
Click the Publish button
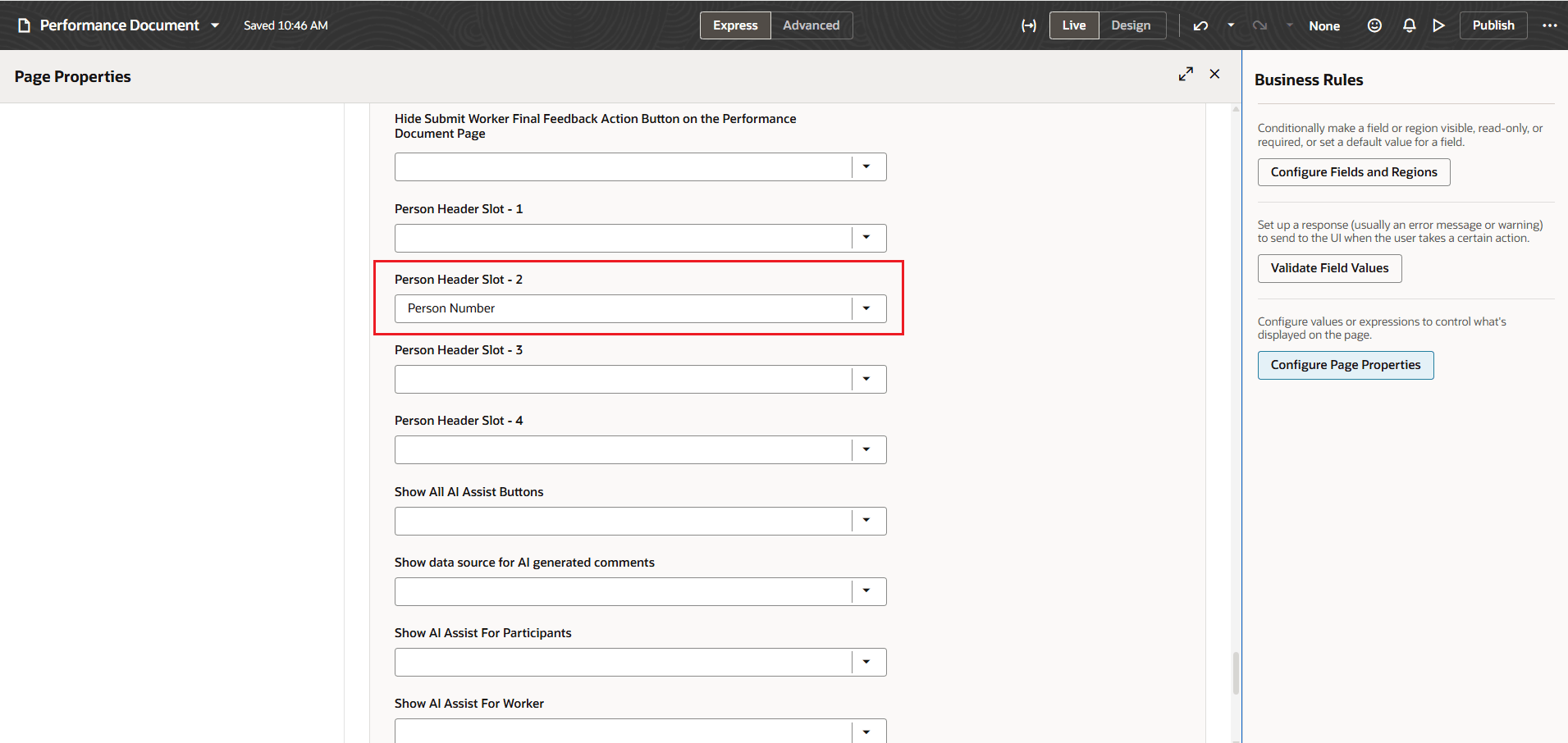coord(1493,25)
